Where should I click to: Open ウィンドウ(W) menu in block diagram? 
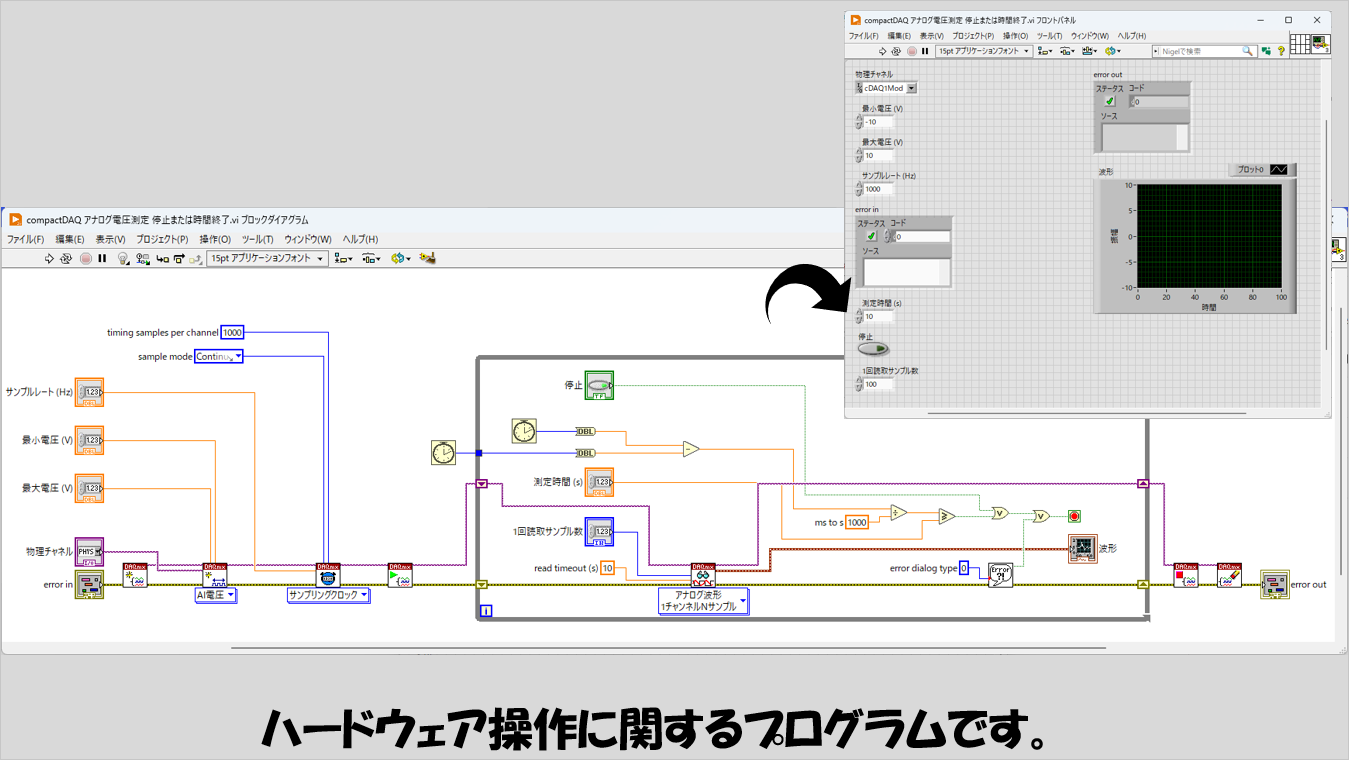click(307, 239)
